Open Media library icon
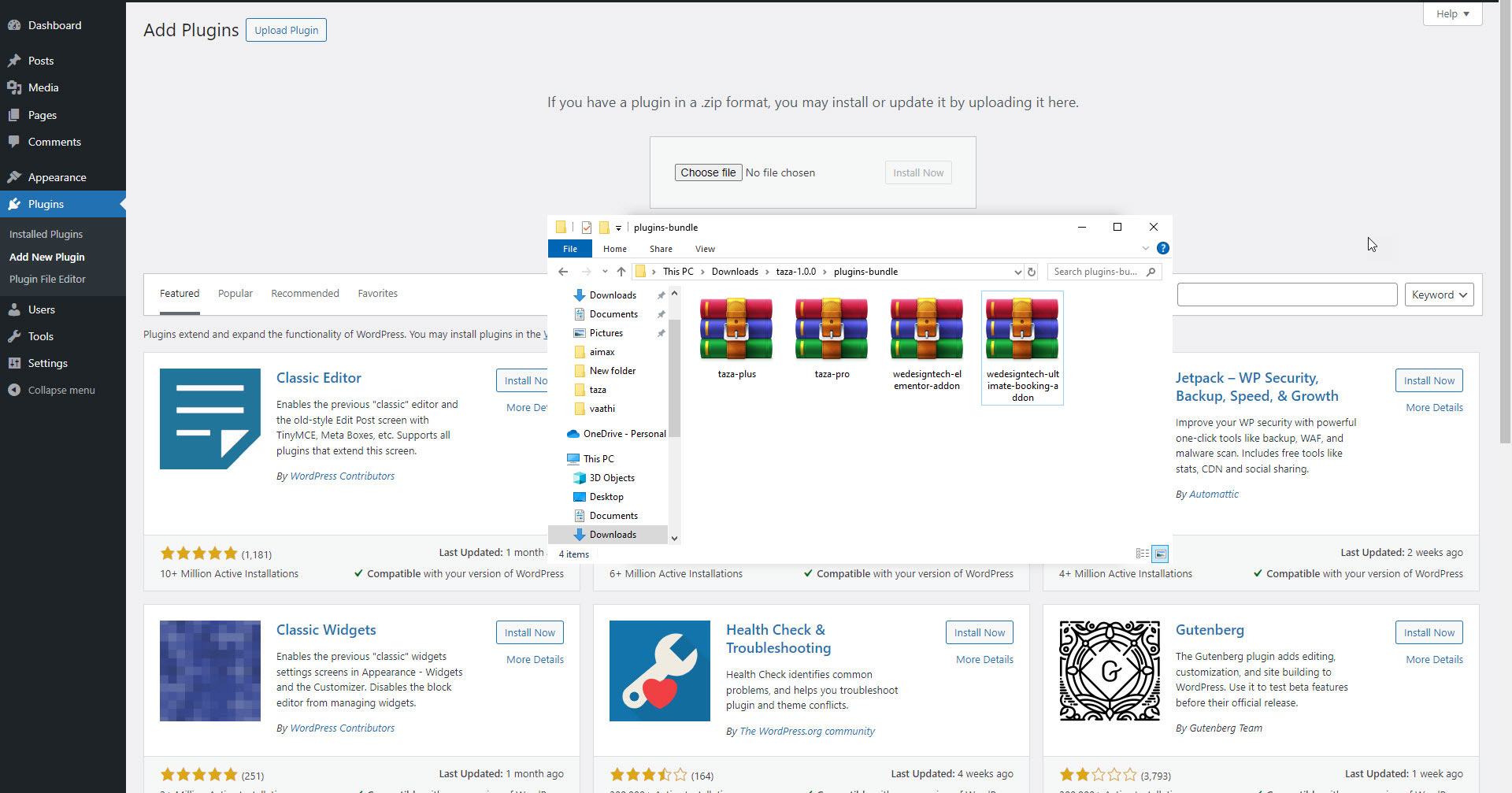Image resolution: width=1512 pixels, height=793 pixels. tap(14, 87)
